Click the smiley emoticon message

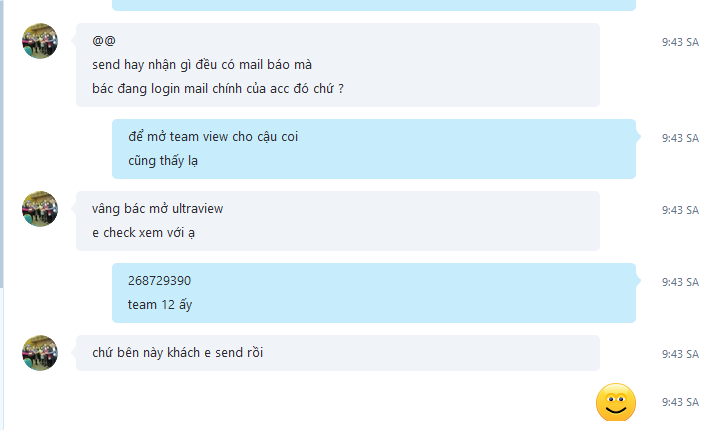tap(615, 402)
